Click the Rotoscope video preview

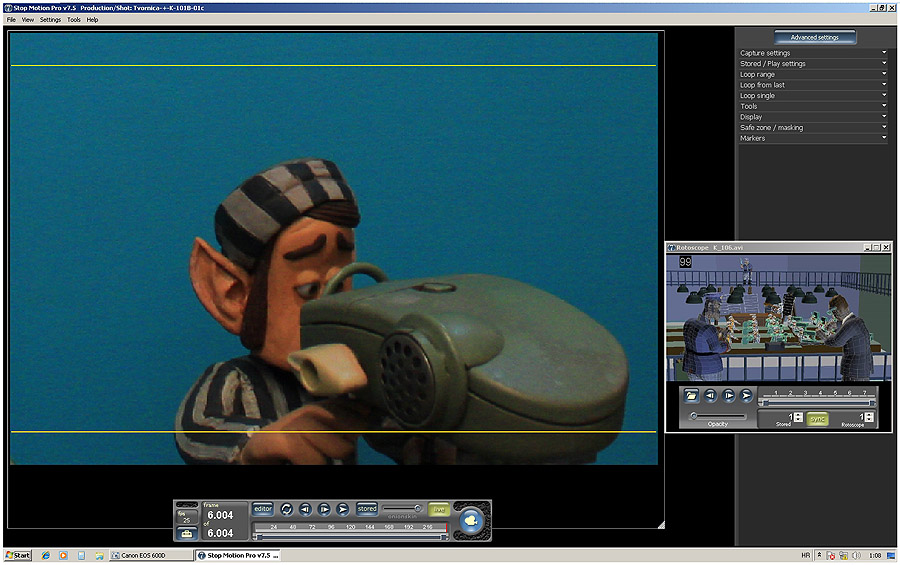[778, 318]
